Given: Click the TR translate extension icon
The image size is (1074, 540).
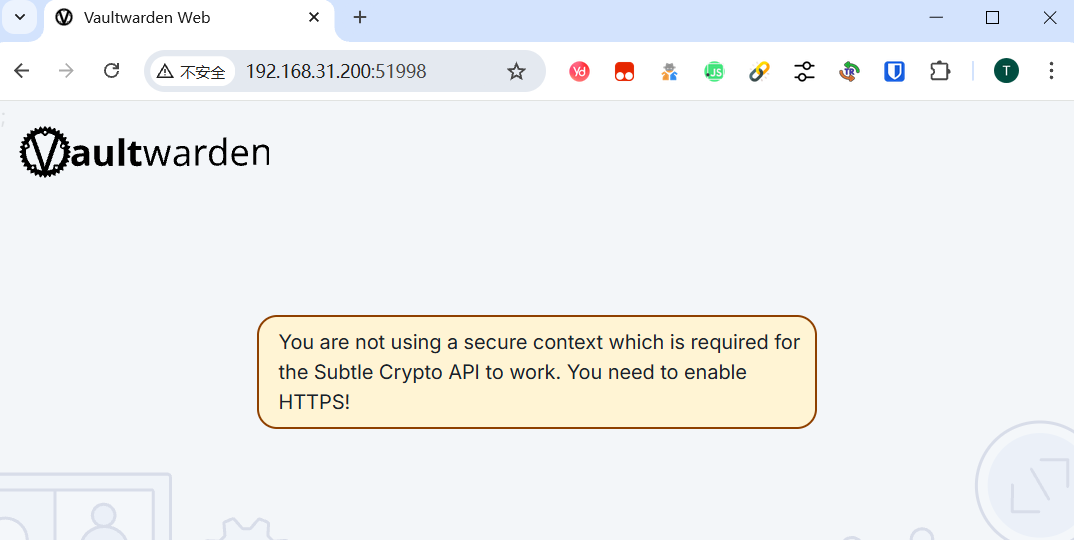Looking at the screenshot, I should coord(849,71).
